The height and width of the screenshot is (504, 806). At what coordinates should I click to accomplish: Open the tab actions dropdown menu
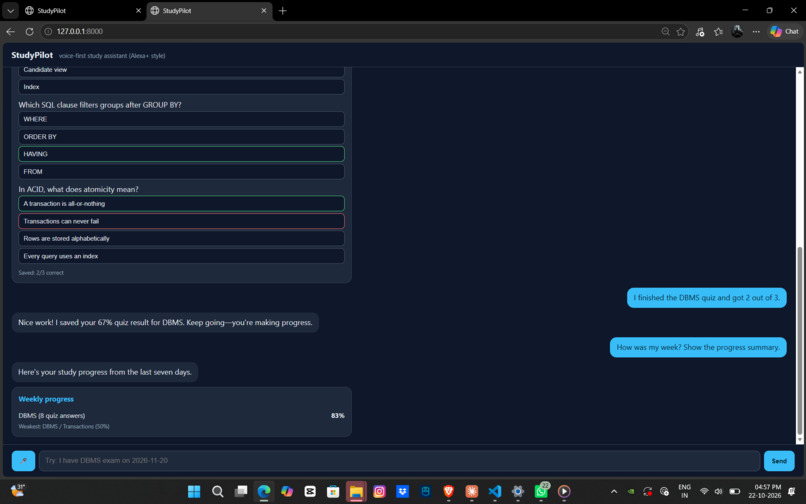(x=10, y=10)
